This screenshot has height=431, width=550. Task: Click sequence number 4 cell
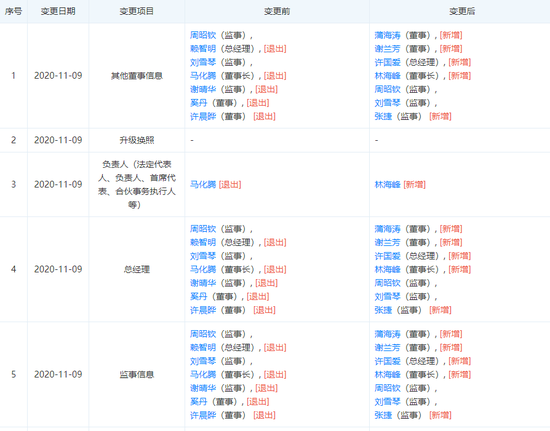(x=13, y=269)
